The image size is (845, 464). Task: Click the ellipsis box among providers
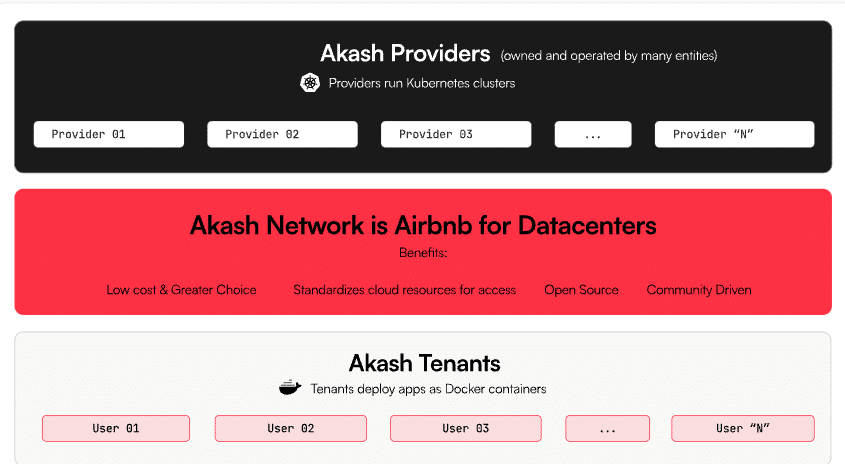tap(593, 134)
